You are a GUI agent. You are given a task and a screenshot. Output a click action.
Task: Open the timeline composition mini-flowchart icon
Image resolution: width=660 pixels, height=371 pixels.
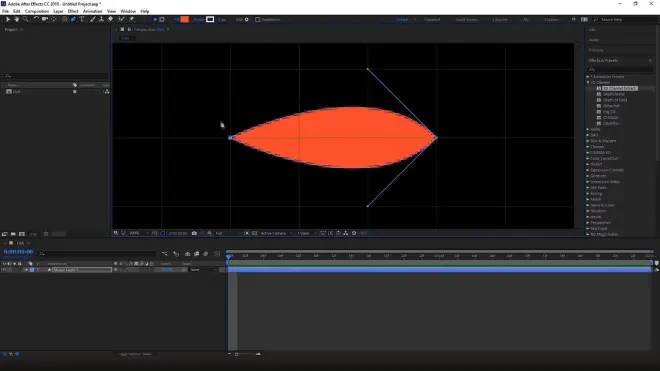[165, 254]
